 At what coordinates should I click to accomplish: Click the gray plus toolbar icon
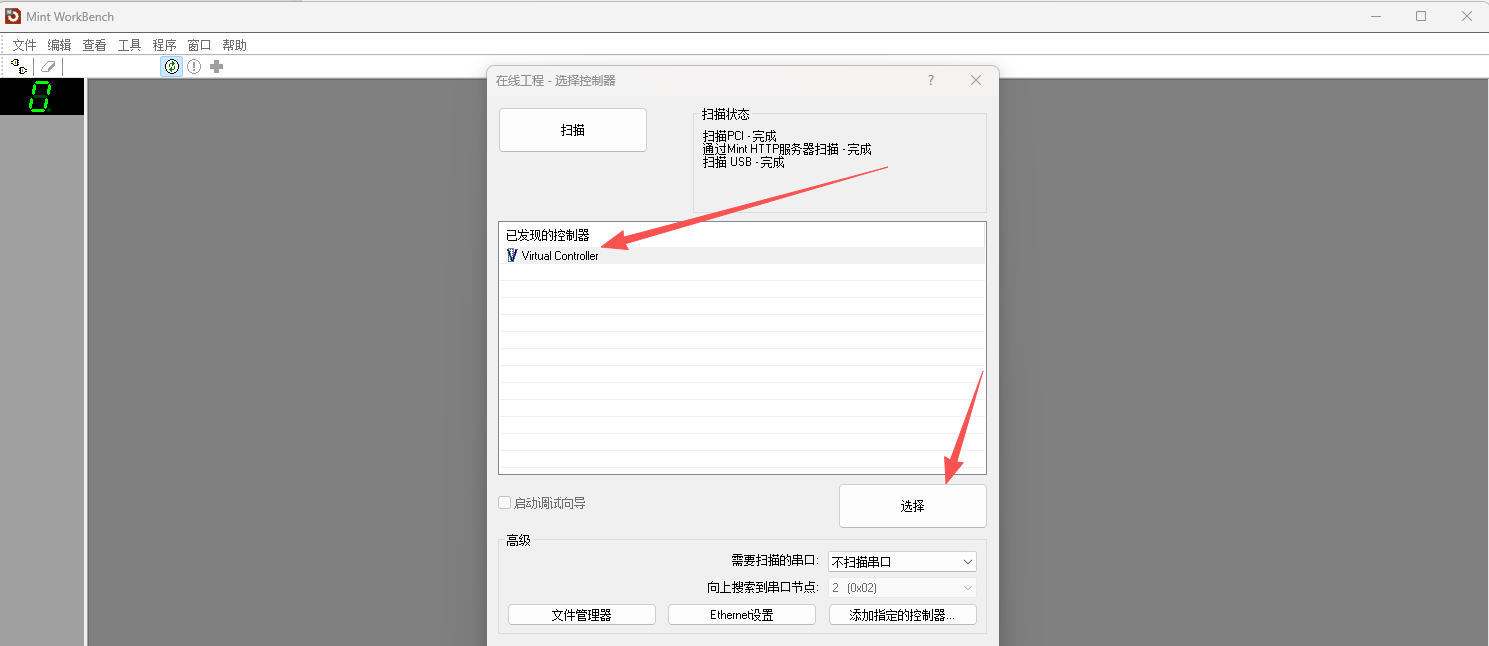click(216, 66)
